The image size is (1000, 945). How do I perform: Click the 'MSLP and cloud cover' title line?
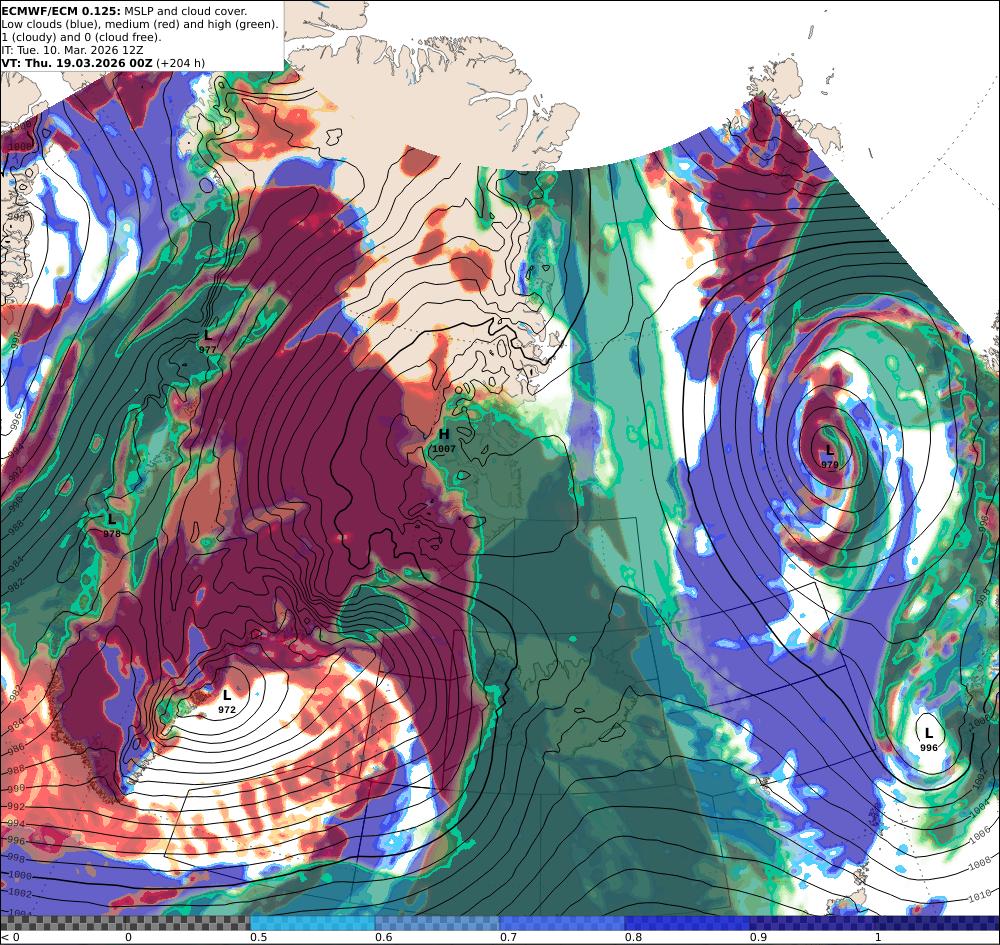[x=124, y=11]
